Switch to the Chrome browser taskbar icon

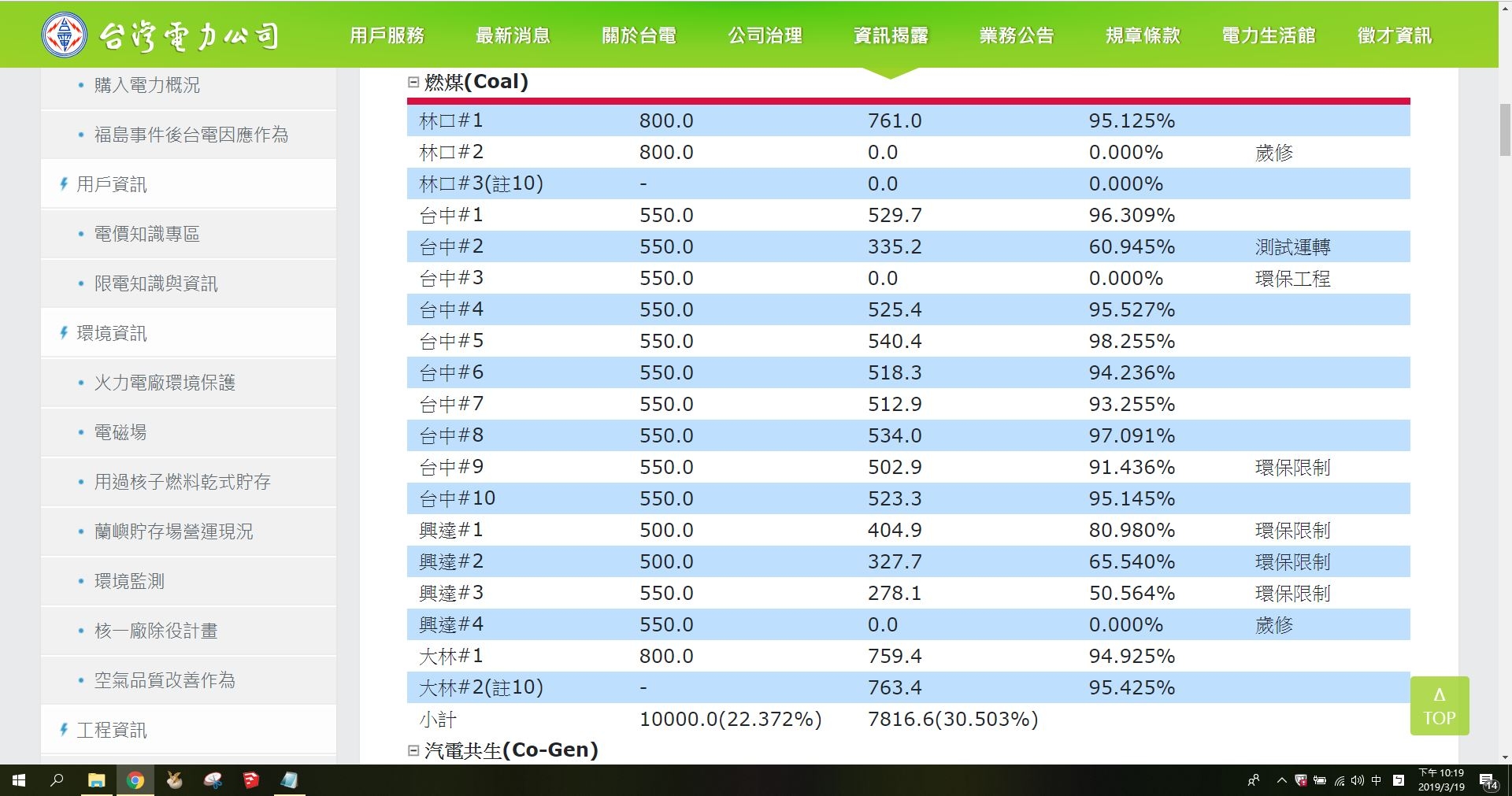(135, 780)
